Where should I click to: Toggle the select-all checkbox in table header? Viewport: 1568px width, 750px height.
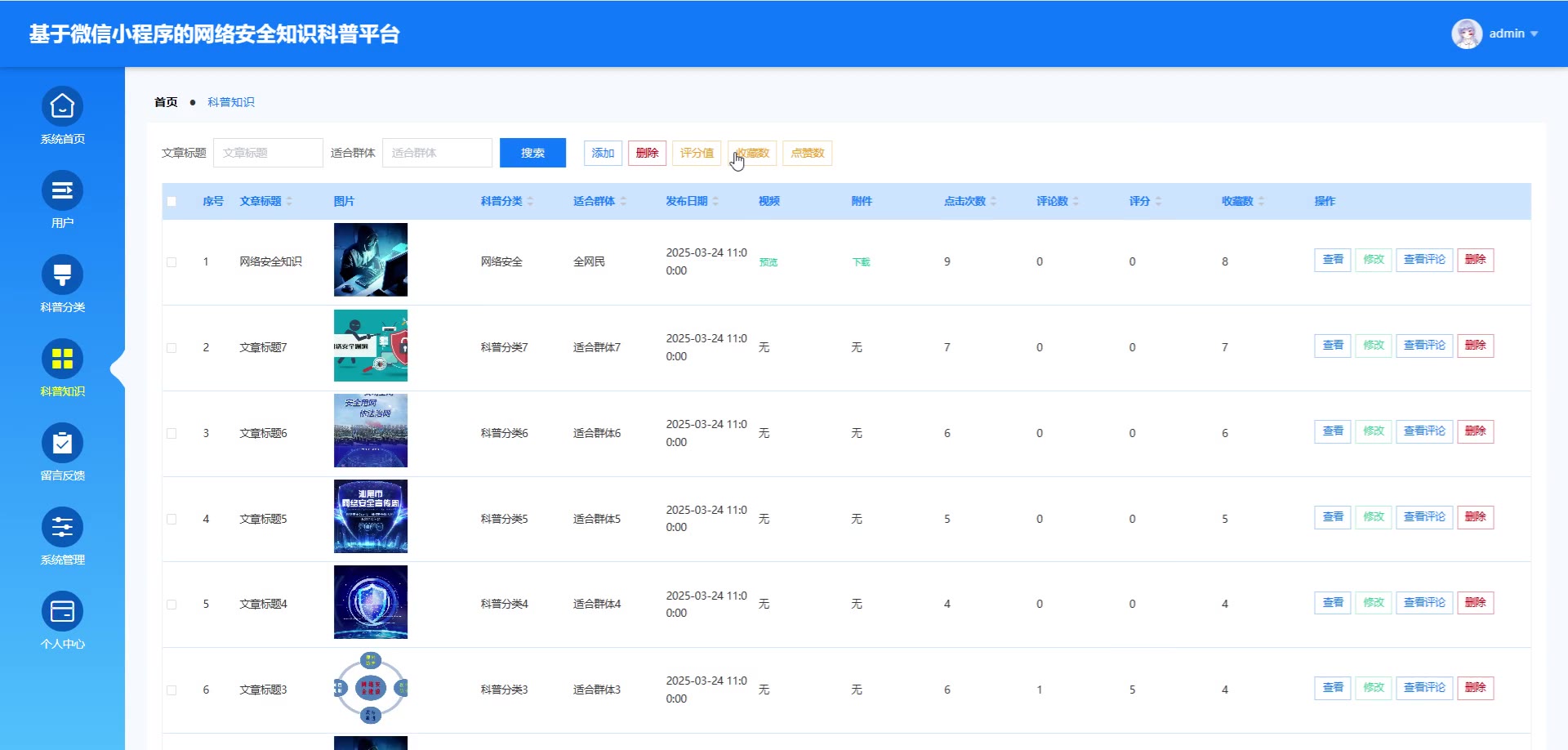click(x=171, y=202)
